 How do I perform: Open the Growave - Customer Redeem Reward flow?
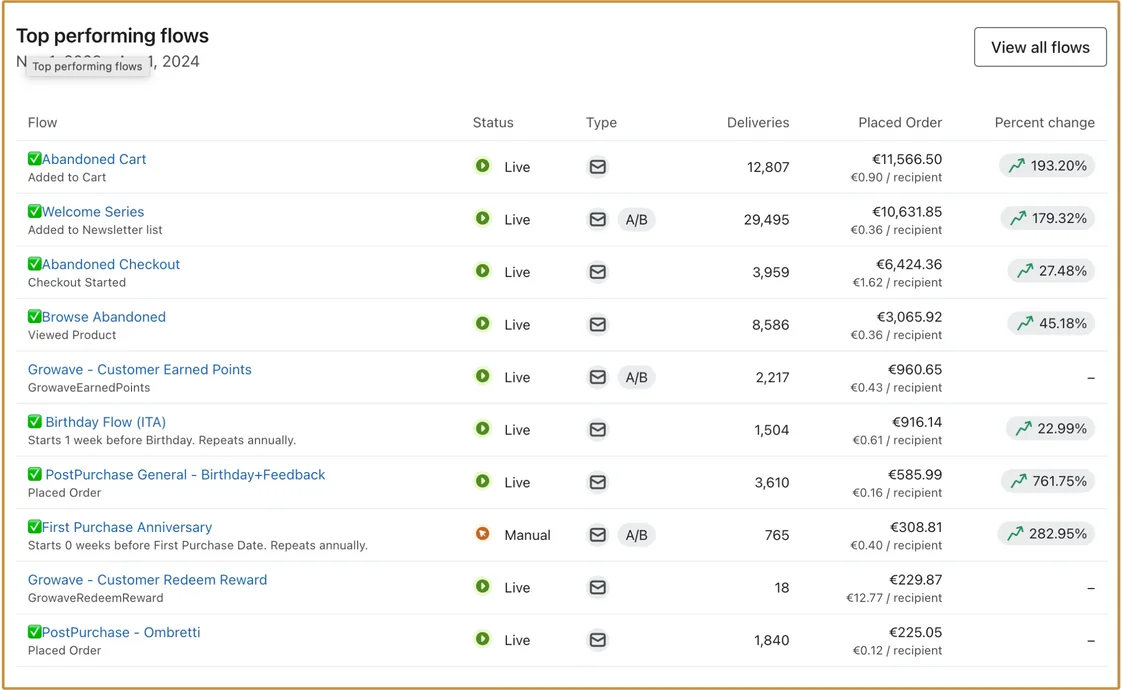147,580
